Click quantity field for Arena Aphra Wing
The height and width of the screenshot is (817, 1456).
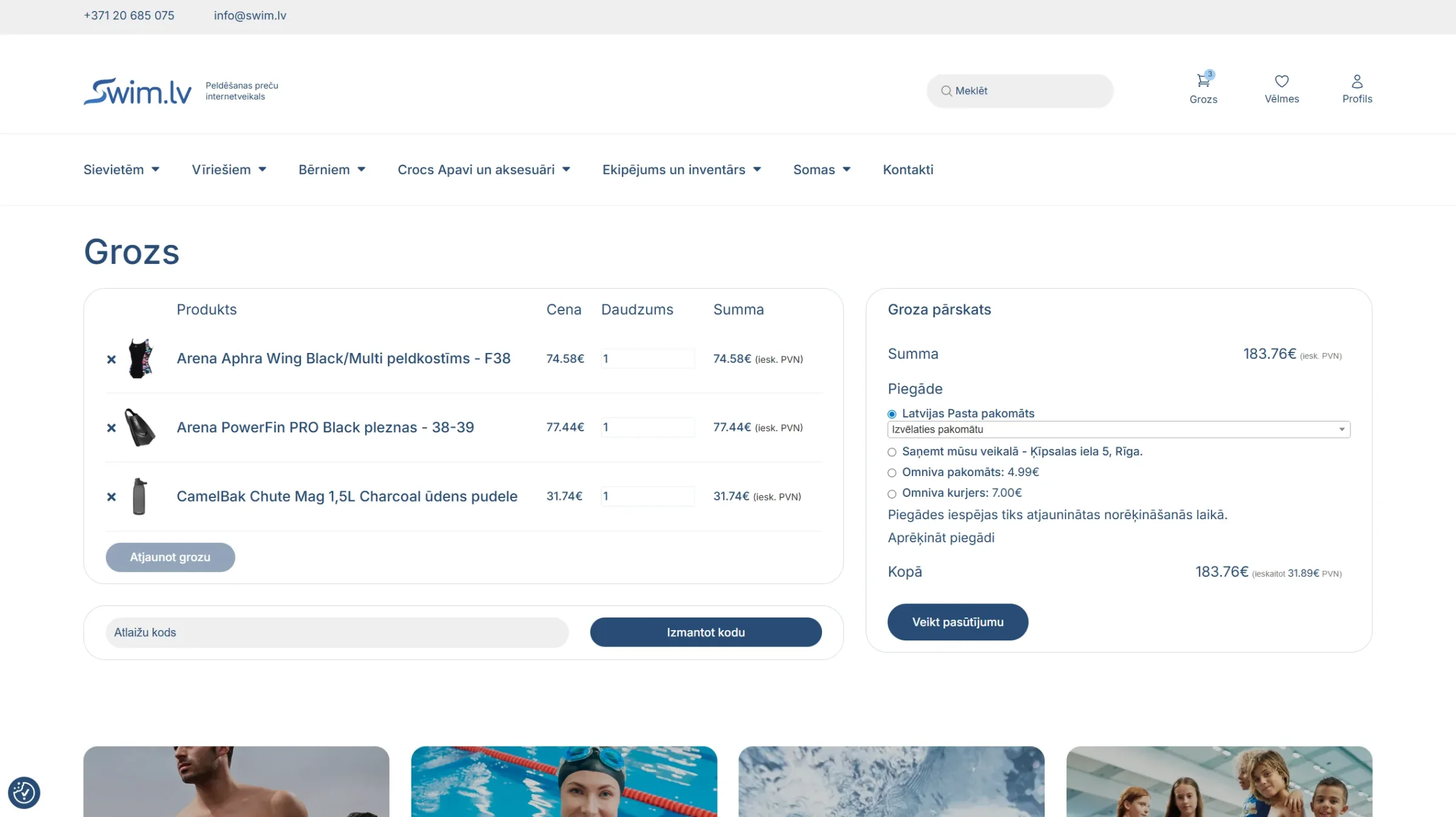click(x=647, y=358)
